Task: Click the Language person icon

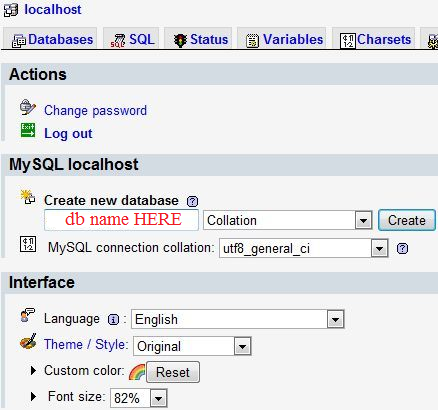Action: (27, 315)
